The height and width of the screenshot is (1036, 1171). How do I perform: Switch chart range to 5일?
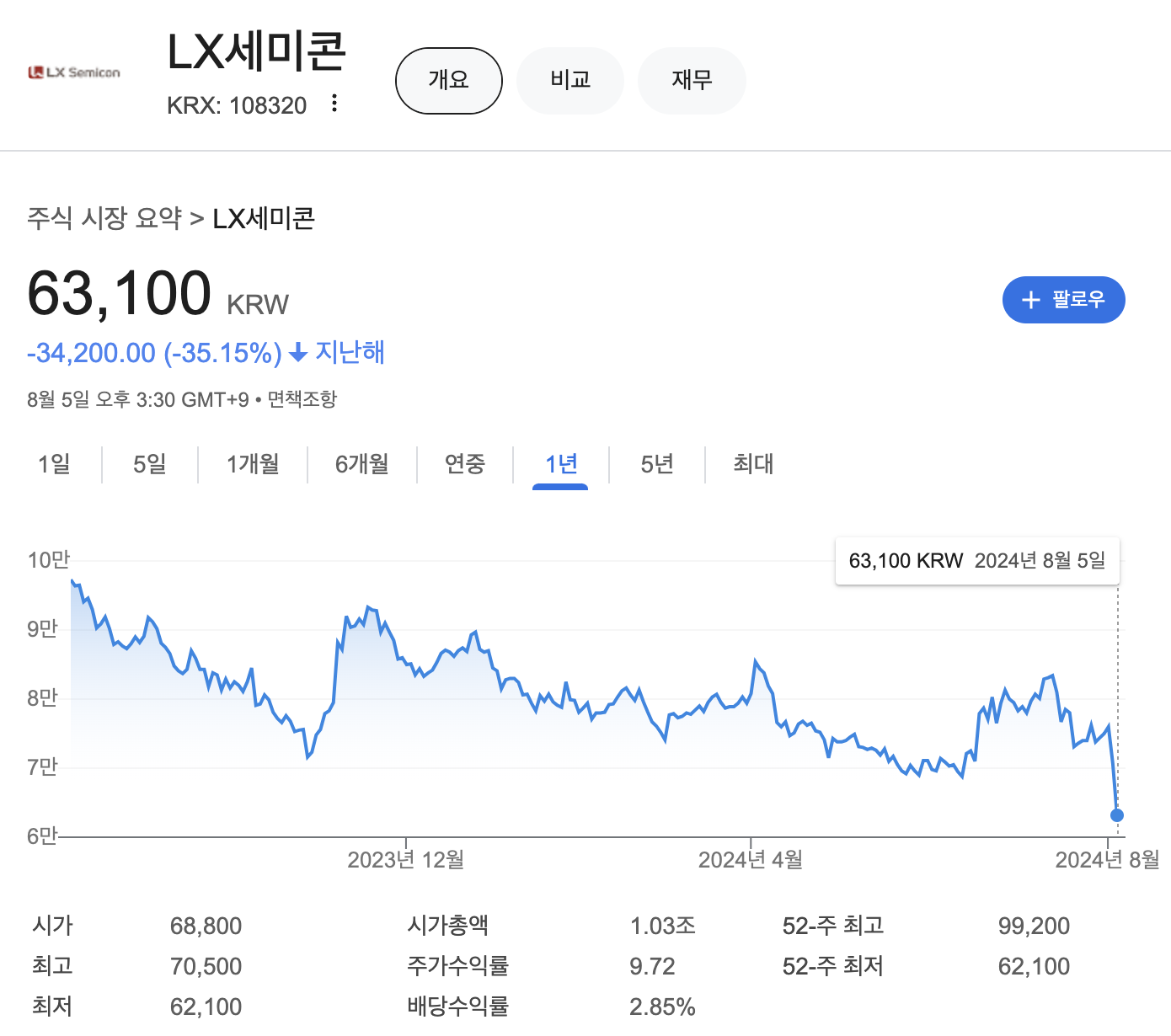tap(150, 464)
